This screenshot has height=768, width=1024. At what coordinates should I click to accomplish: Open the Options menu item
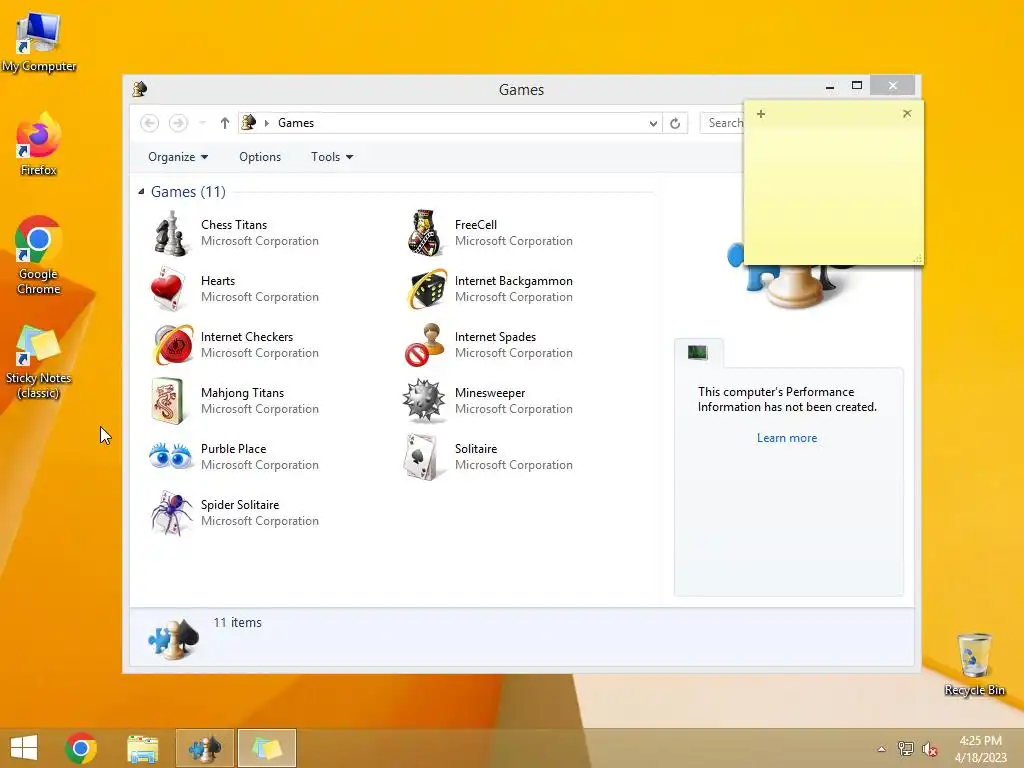click(x=260, y=157)
